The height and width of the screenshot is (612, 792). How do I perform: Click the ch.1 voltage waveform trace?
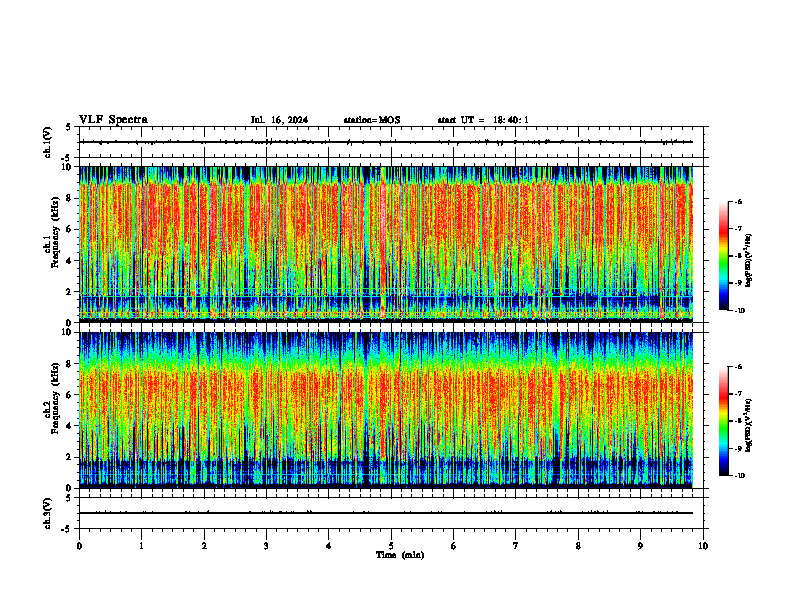tap(386, 142)
